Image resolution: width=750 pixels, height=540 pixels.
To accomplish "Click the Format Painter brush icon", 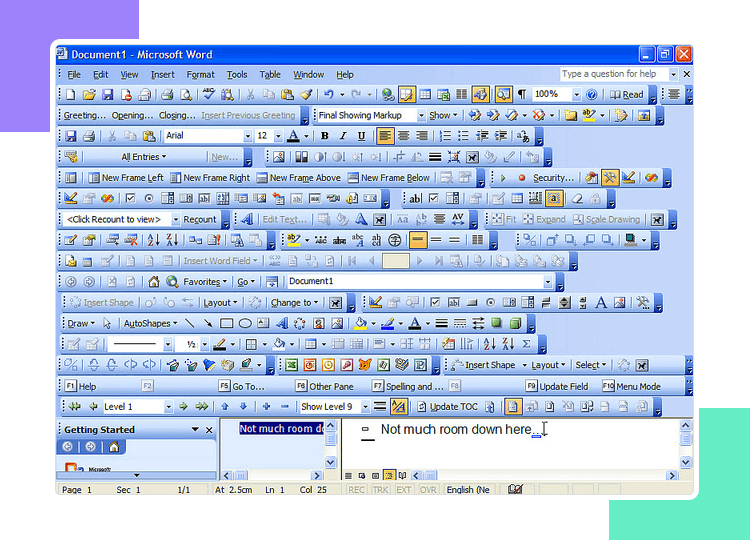I will coord(306,95).
